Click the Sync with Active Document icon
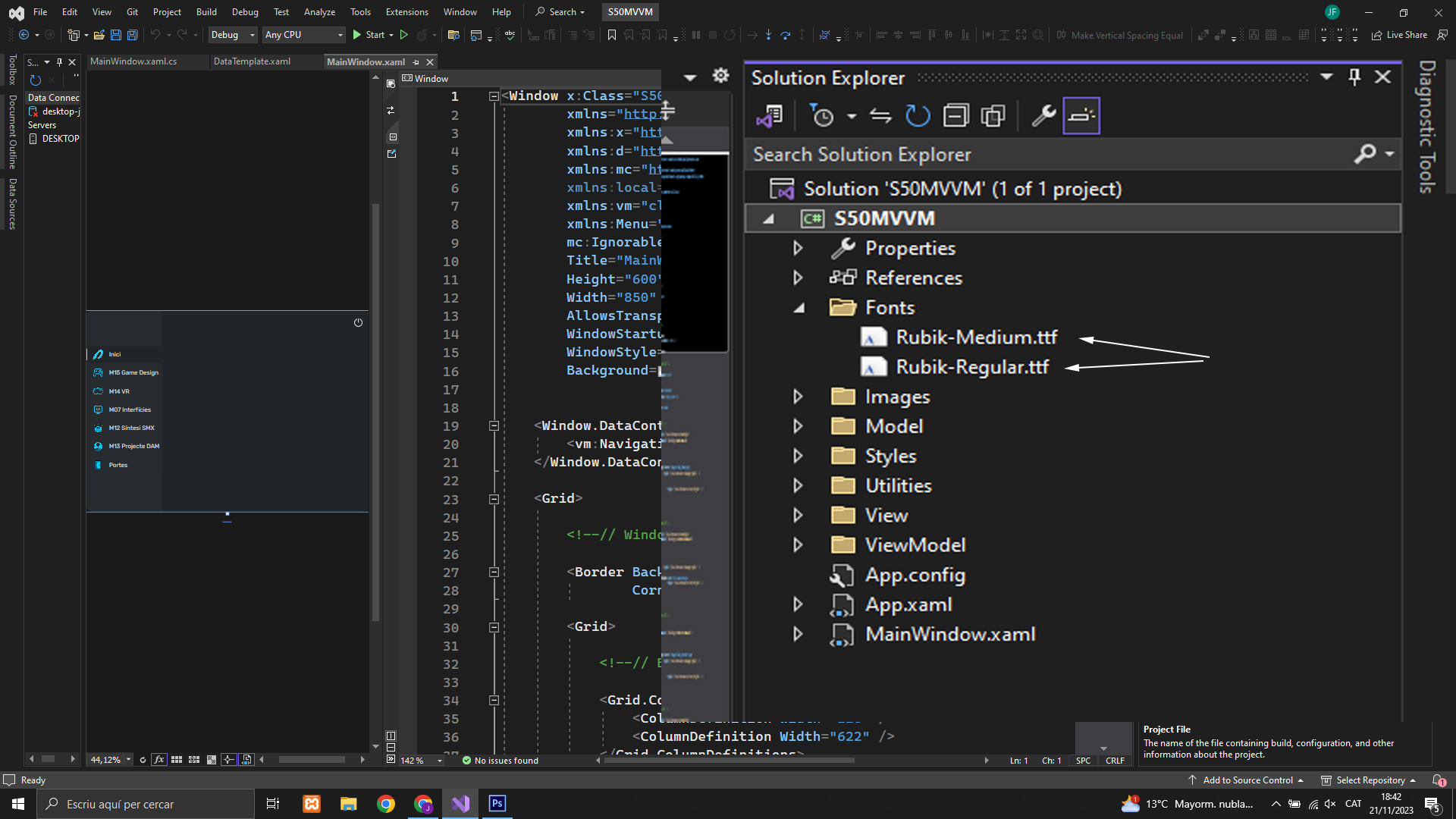Viewport: 1456px width, 819px height. tap(880, 116)
